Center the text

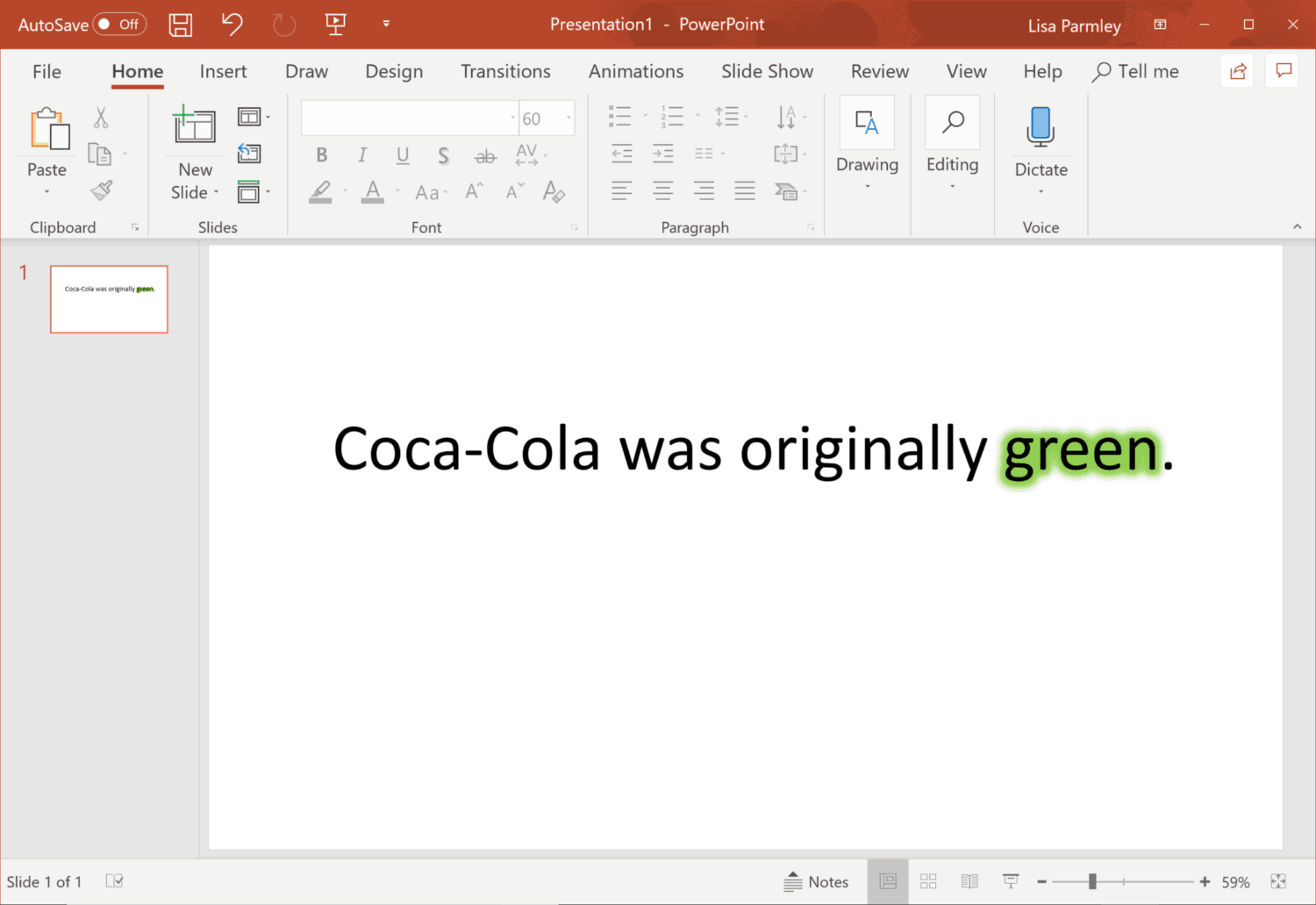pyautogui.click(x=662, y=190)
